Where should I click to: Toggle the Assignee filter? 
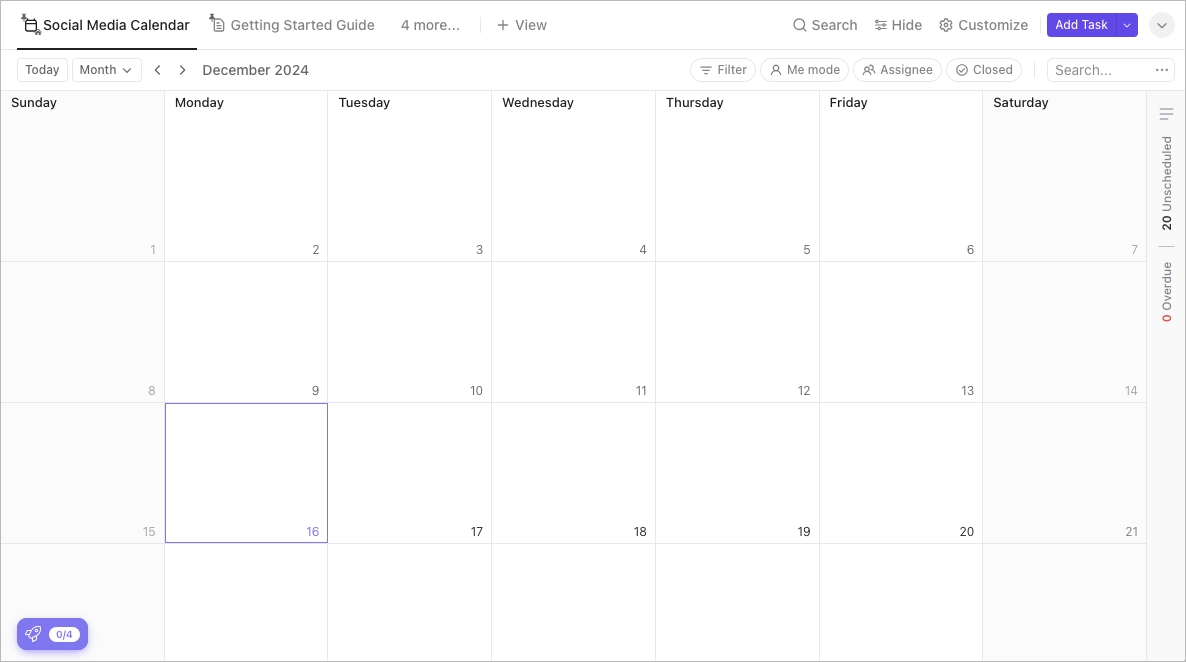(x=896, y=70)
